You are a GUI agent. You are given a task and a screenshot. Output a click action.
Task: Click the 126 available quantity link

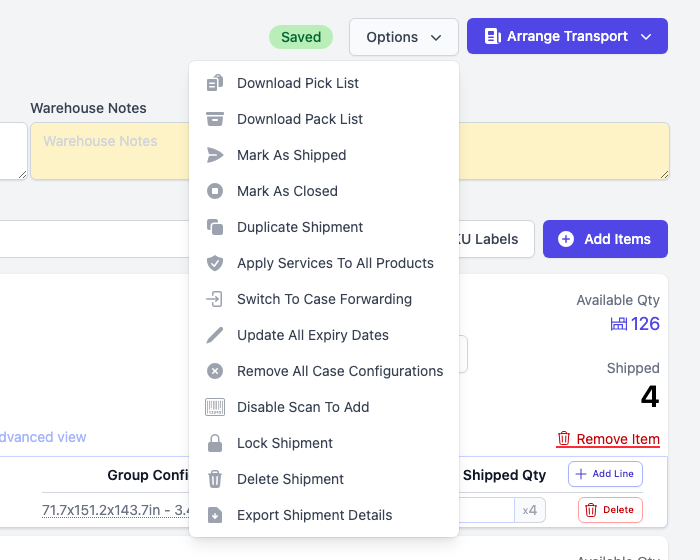635,324
